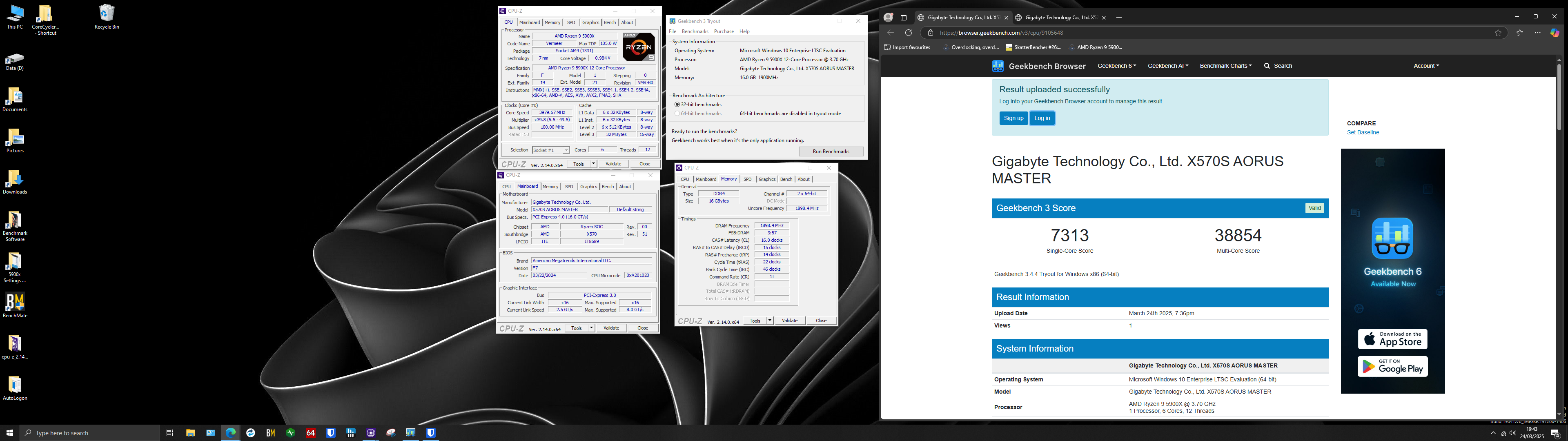1568x441 pixels.
Task: Click the Edge address bar URL
Action: coord(1001,33)
